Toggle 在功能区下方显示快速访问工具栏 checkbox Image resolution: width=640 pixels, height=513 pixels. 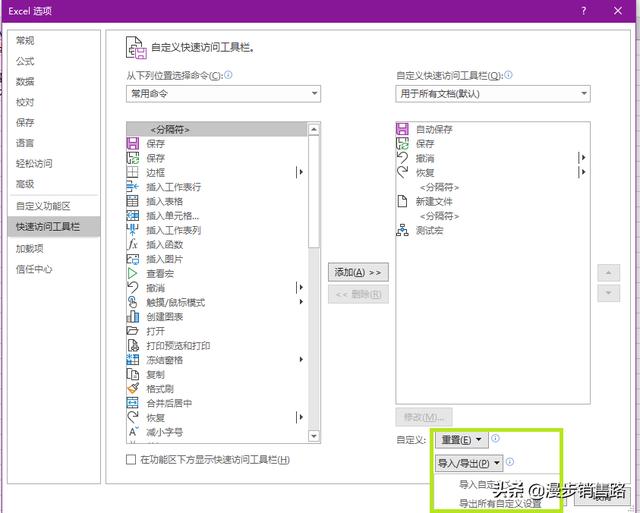click(x=131, y=460)
